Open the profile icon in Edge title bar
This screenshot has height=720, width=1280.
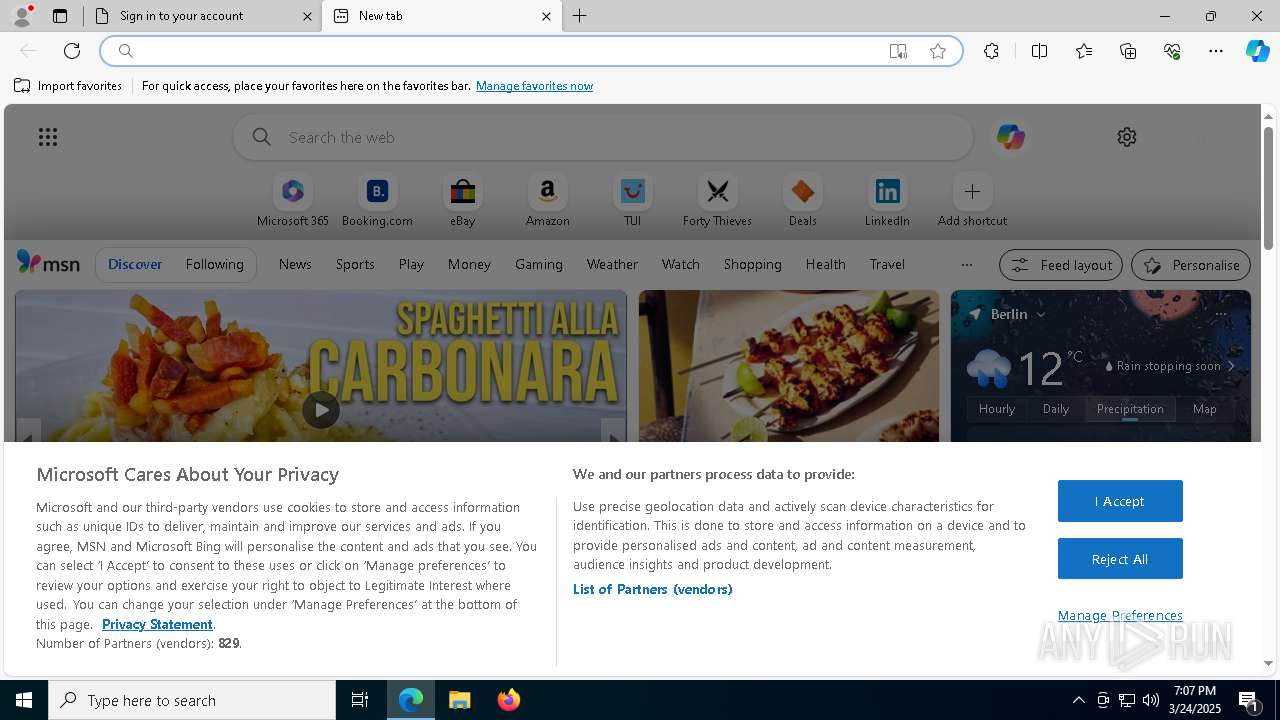21,16
